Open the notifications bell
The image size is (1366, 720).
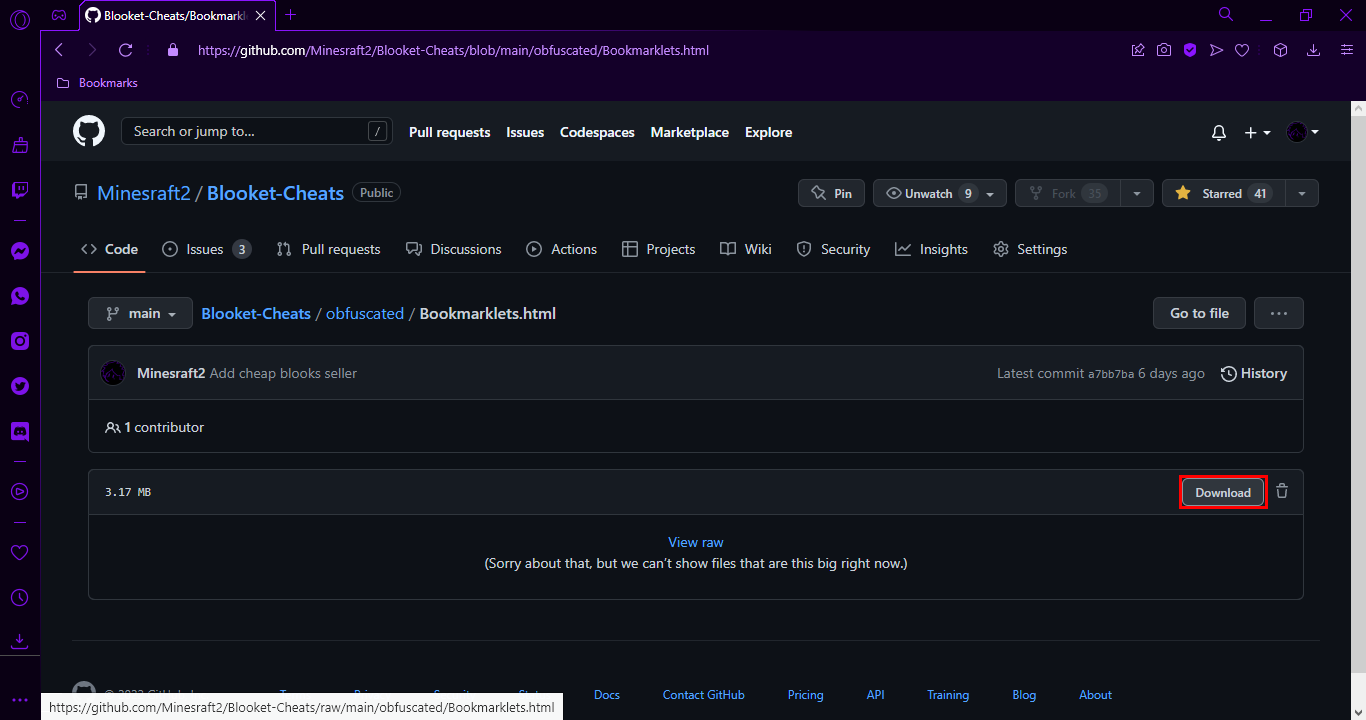(x=1218, y=132)
